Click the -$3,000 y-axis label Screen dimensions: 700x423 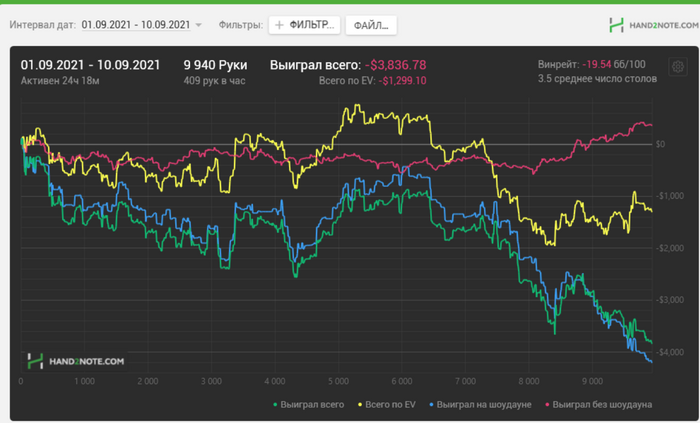670,300
